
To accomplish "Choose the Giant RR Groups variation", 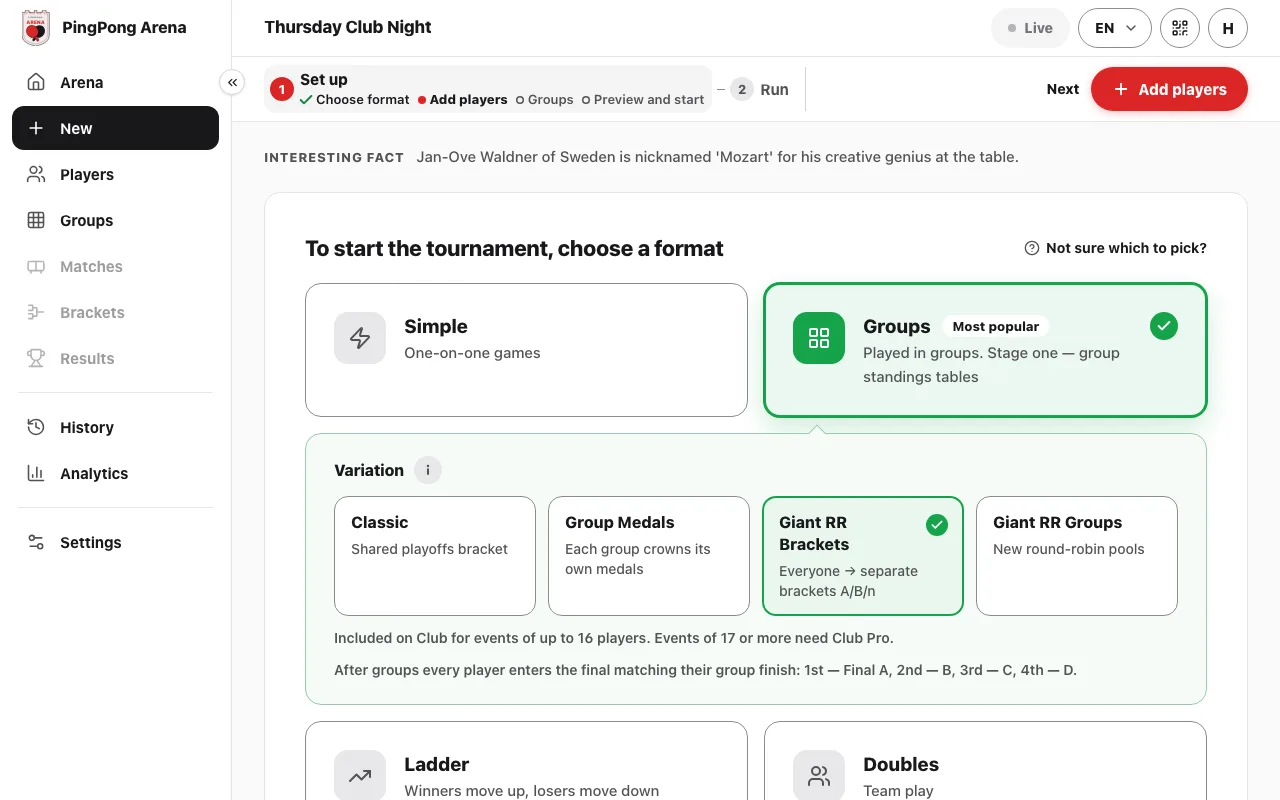I will (1077, 556).
